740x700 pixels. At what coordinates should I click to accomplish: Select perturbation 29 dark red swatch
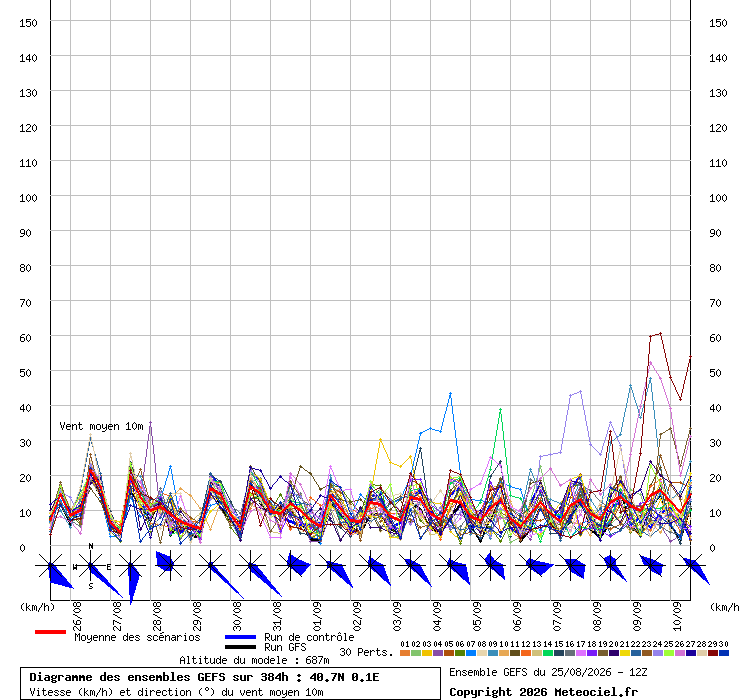click(713, 653)
